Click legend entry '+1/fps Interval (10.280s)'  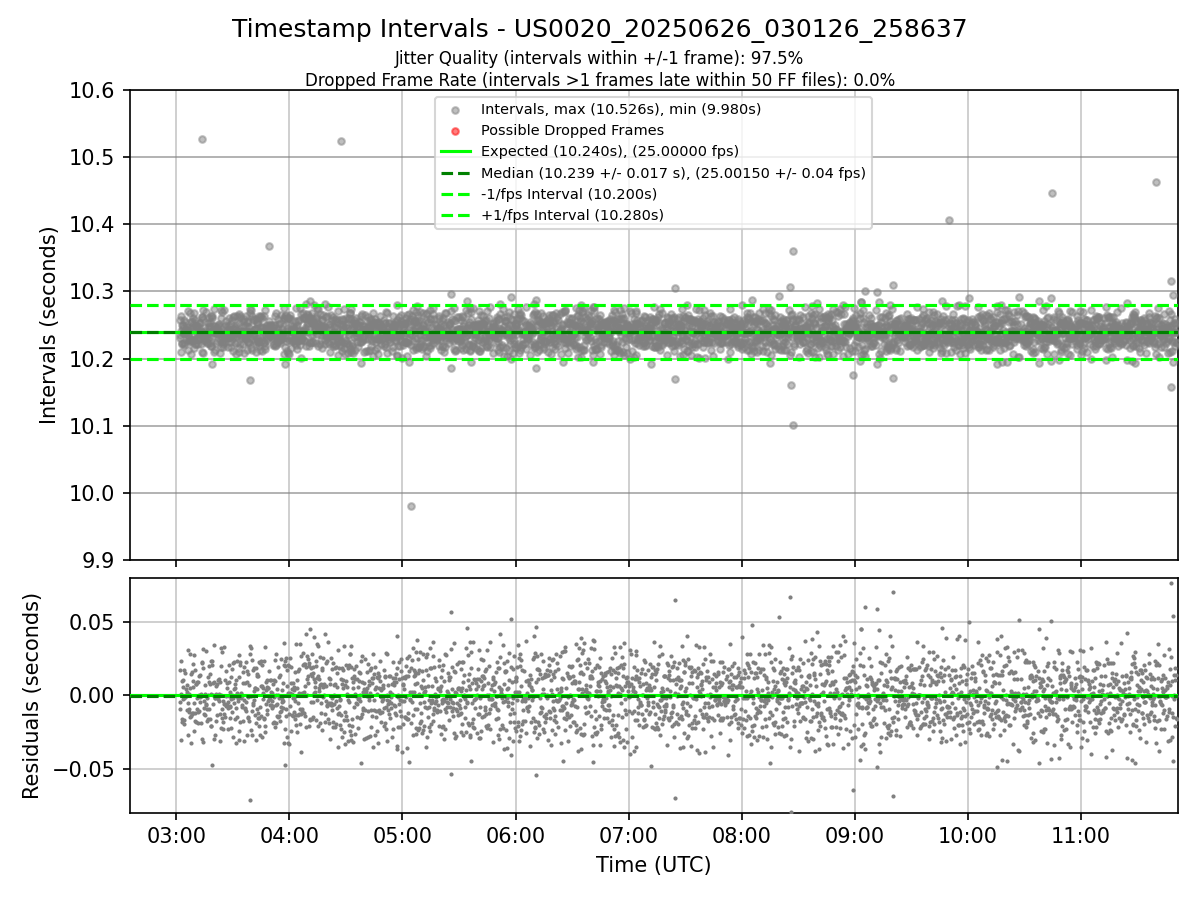click(572, 215)
